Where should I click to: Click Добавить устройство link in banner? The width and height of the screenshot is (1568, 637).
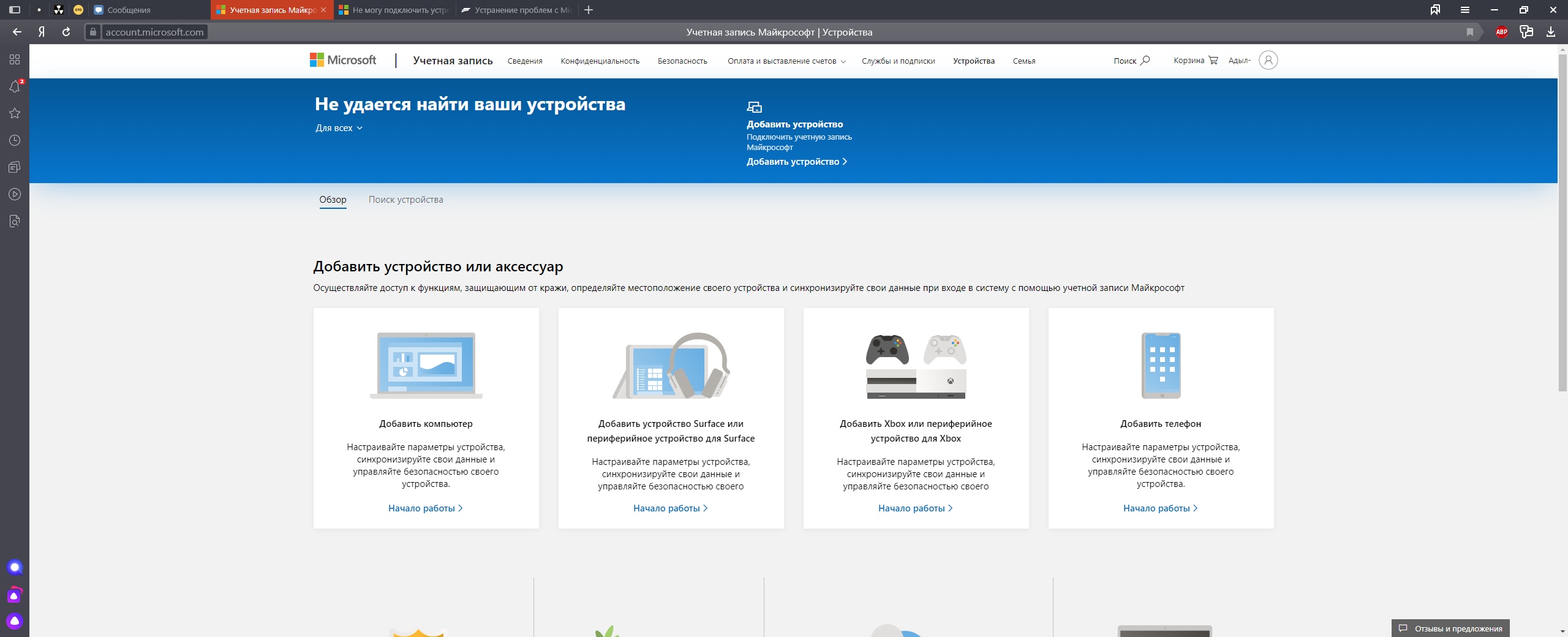click(x=796, y=162)
